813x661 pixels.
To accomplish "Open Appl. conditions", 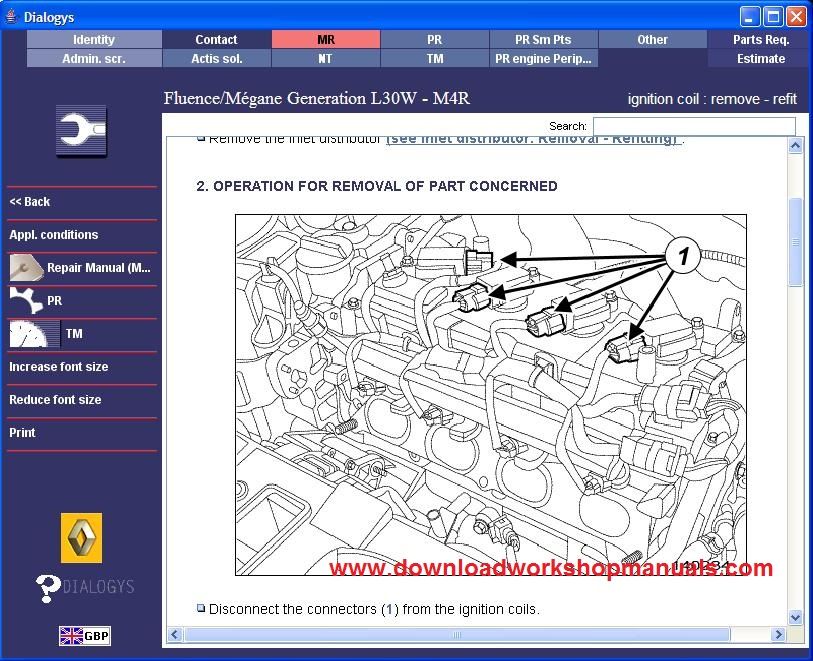I will tap(53, 235).
